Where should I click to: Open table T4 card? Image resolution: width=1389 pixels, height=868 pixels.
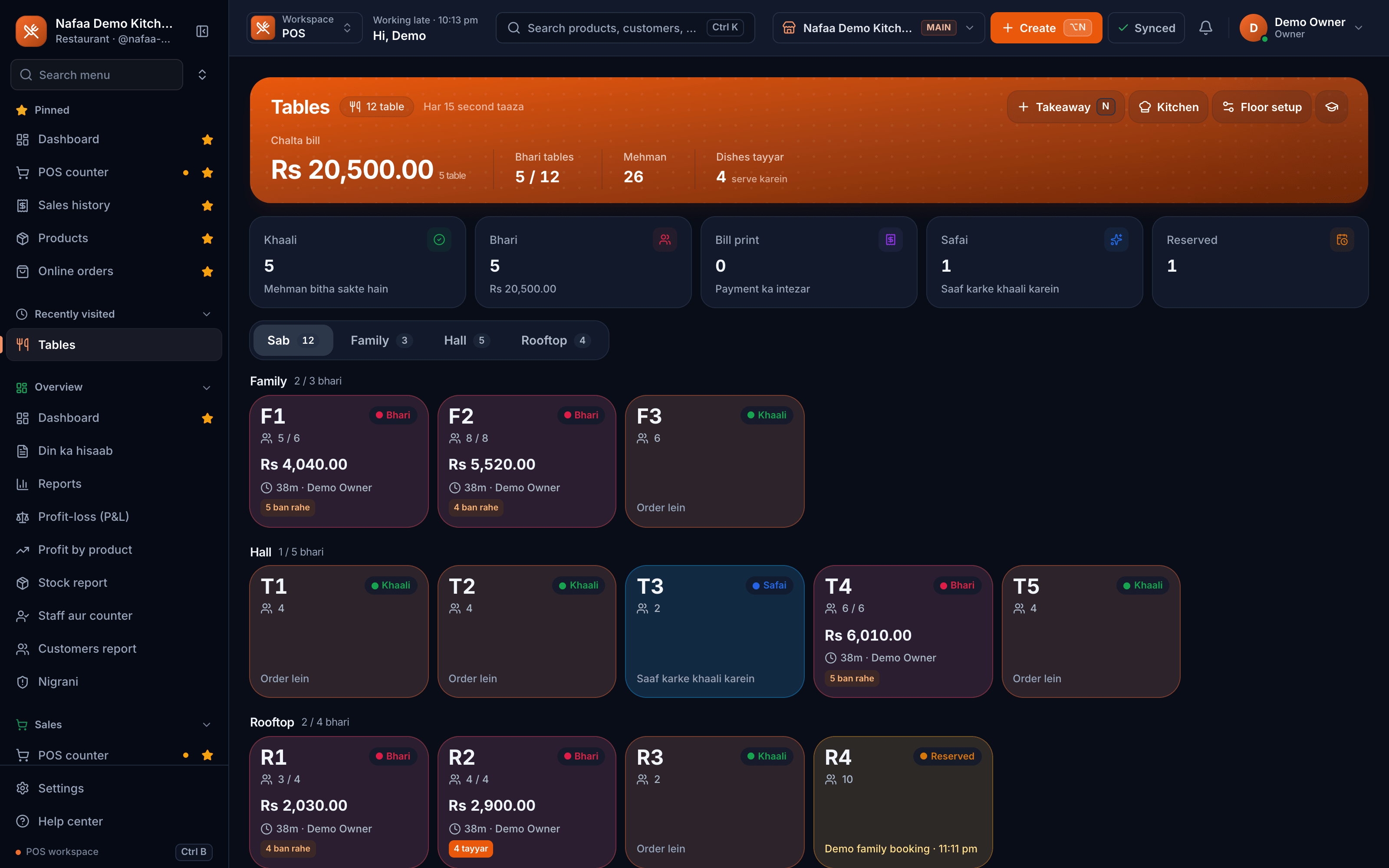tap(903, 631)
